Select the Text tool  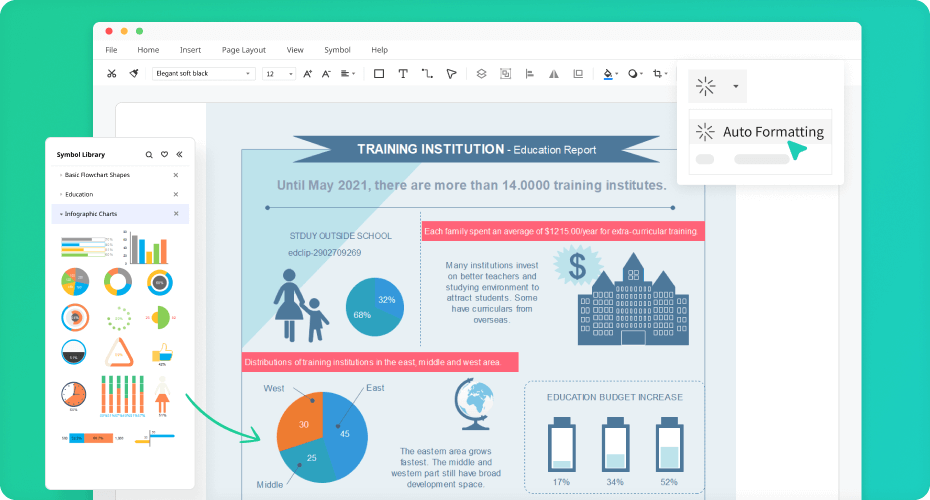coord(403,73)
